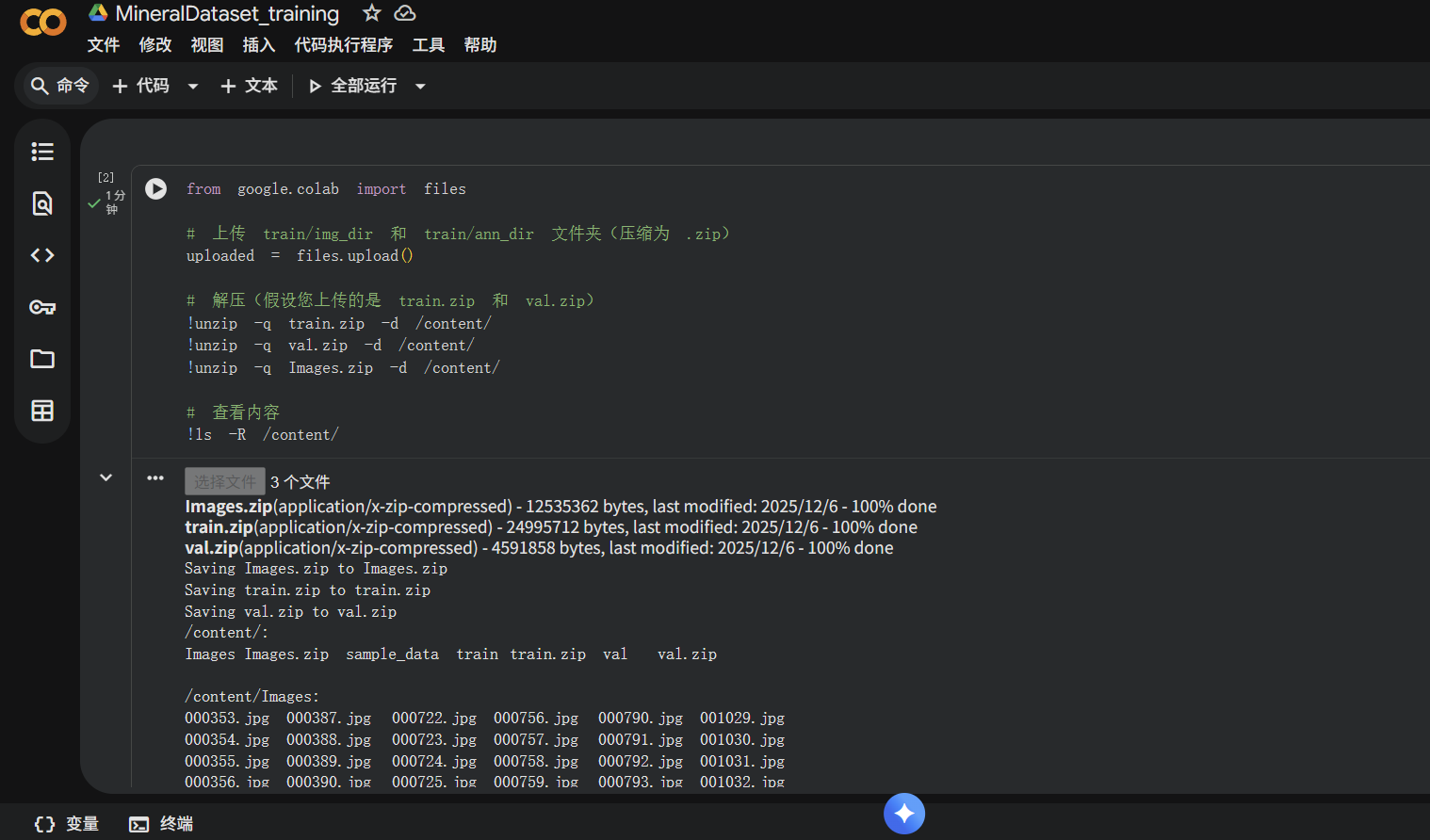Screen dimensions: 1430x840
Task: Open the 终端 panel
Action: (x=161, y=824)
